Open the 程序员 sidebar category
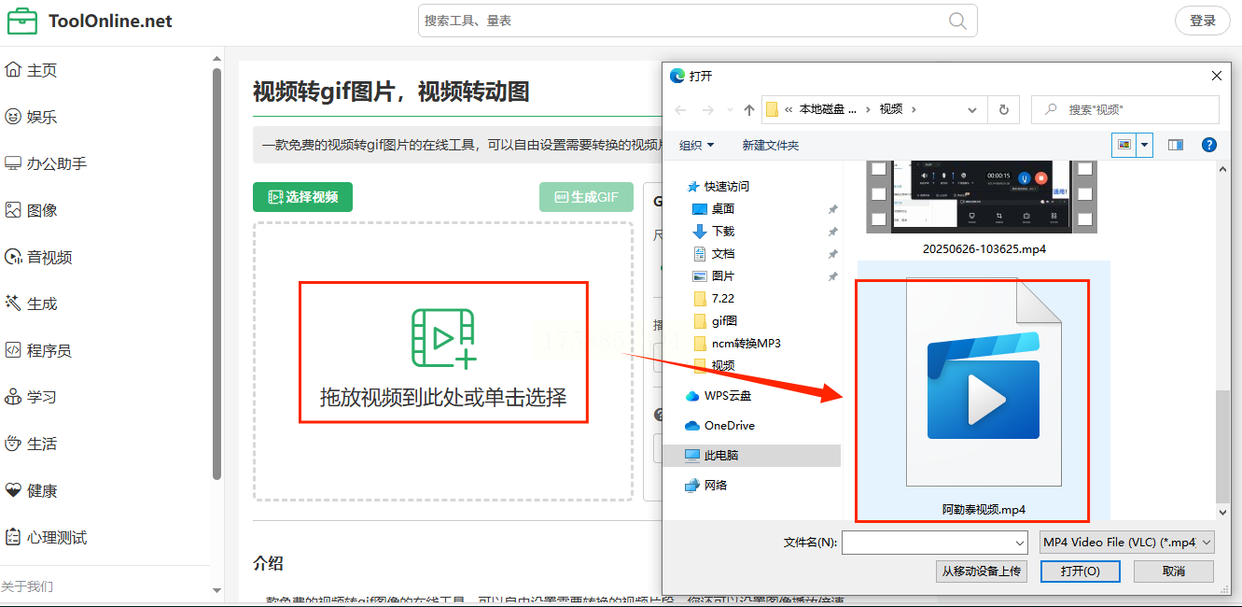This screenshot has width=1242, height=607. [x=38, y=350]
